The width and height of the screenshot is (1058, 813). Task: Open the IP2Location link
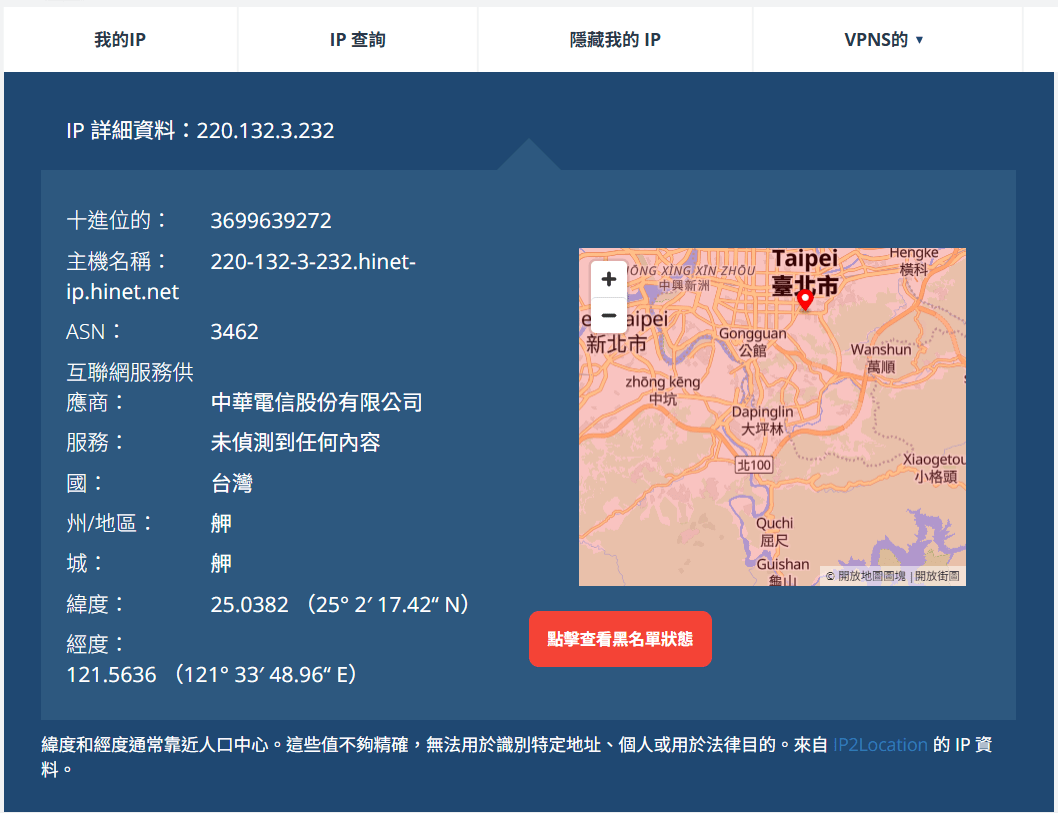tap(880, 745)
